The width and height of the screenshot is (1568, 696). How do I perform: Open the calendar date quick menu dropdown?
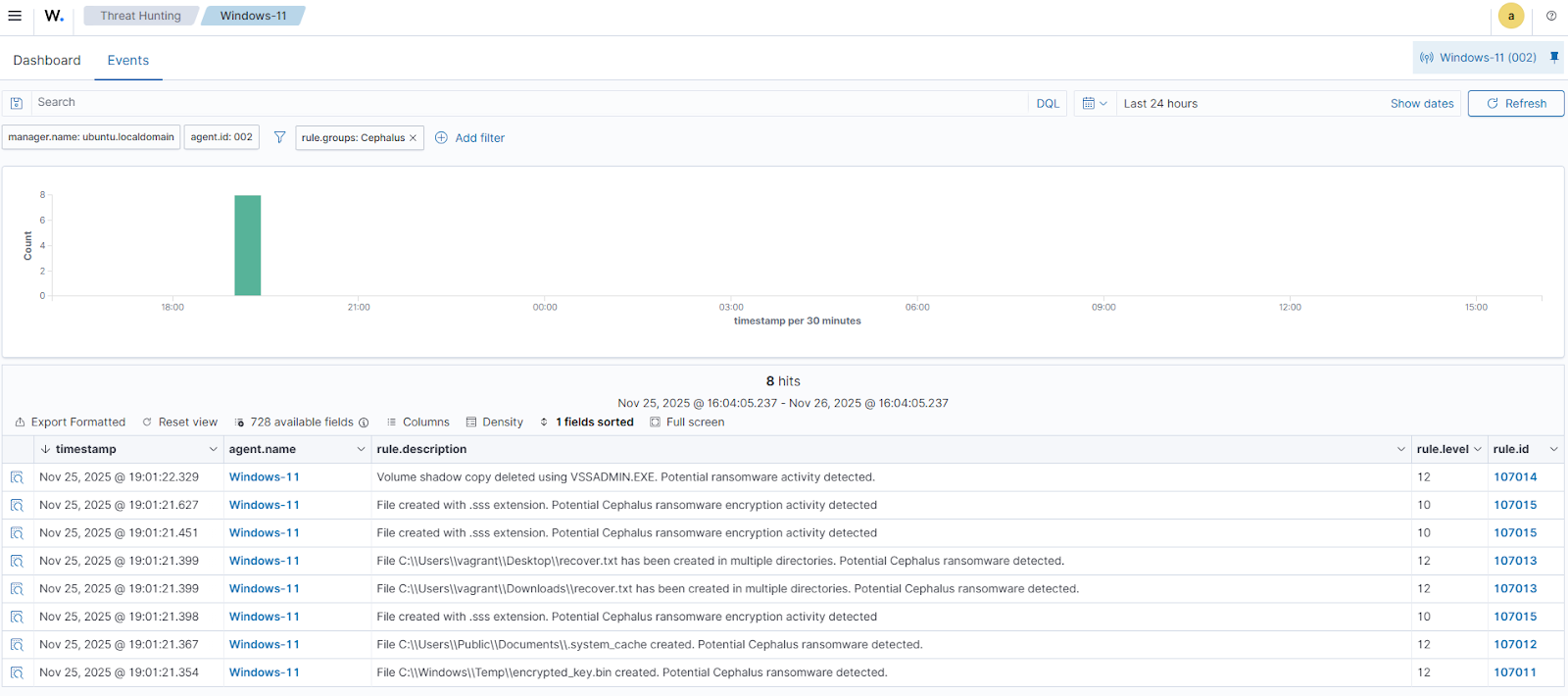click(1095, 103)
